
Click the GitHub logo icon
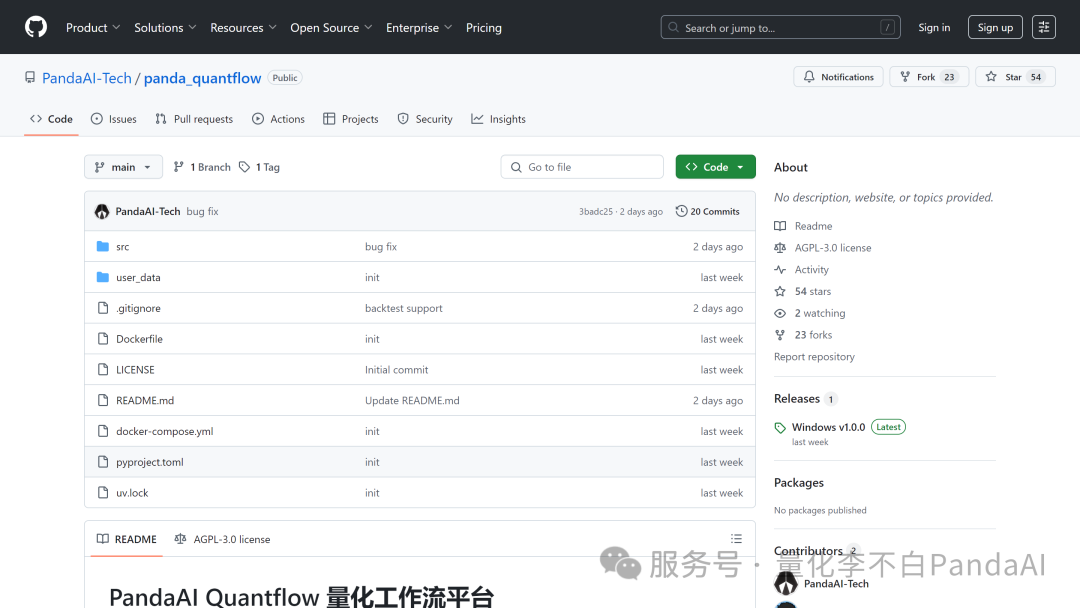coord(36,27)
